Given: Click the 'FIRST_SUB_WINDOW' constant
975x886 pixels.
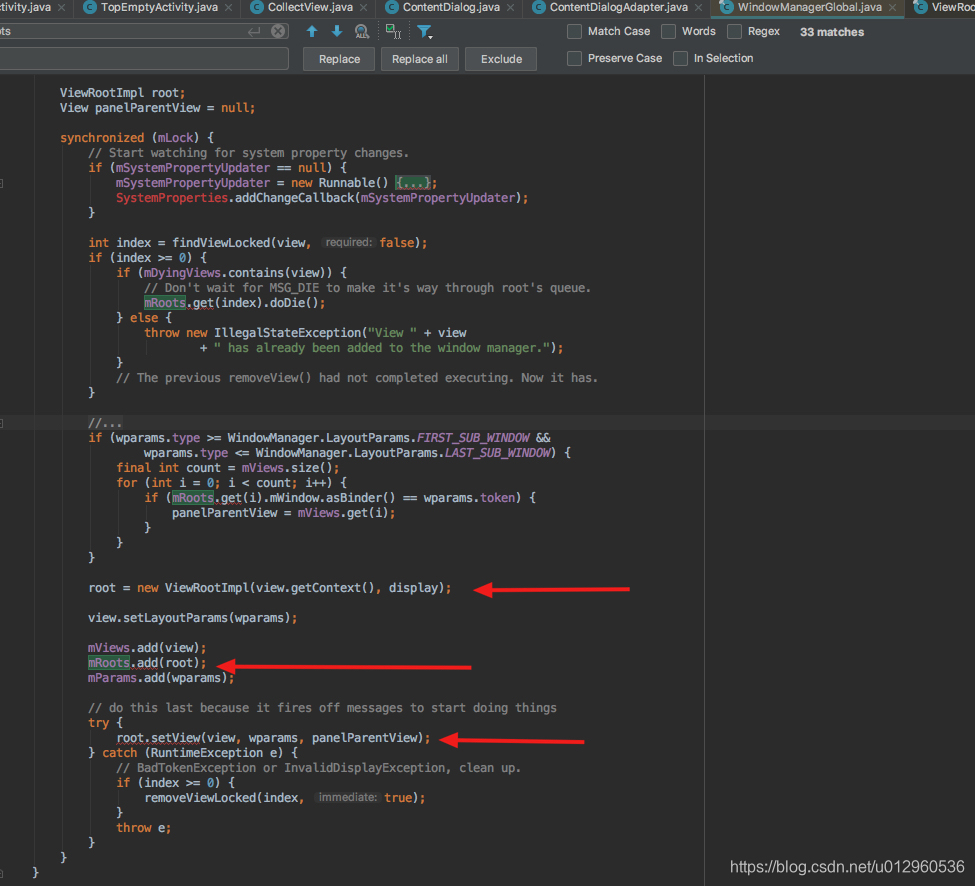Looking at the screenshot, I should (473, 438).
